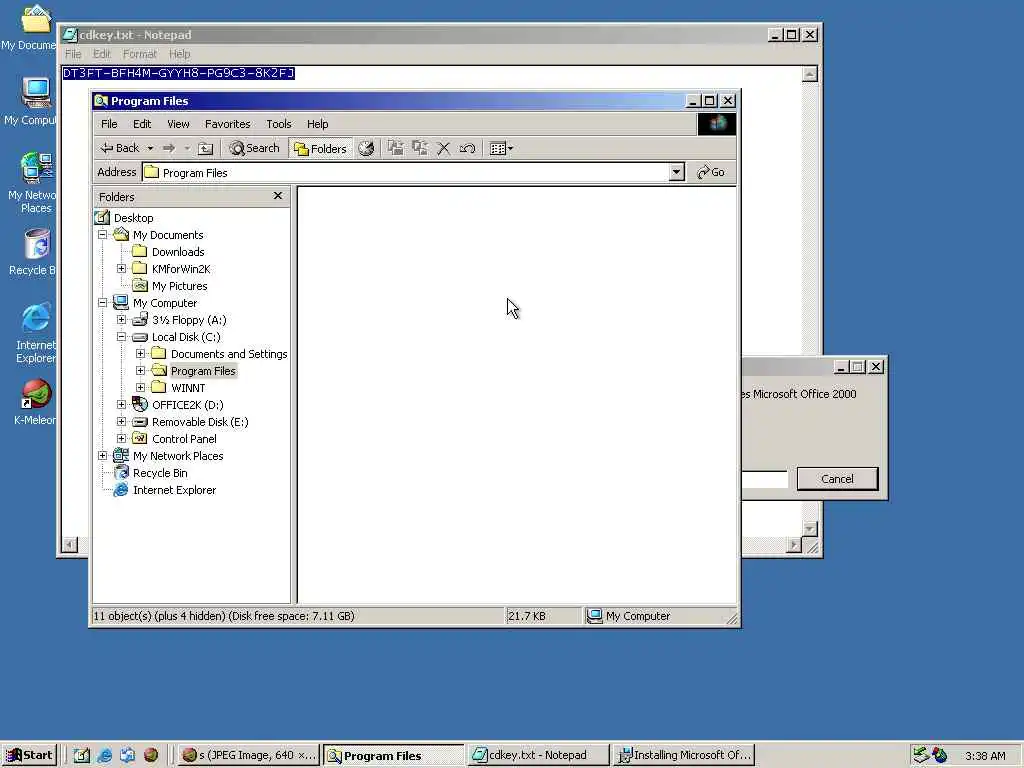The height and width of the screenshot is (768, 1024).
Task: Toggle the Folders pane button
Action: point(320,149)
